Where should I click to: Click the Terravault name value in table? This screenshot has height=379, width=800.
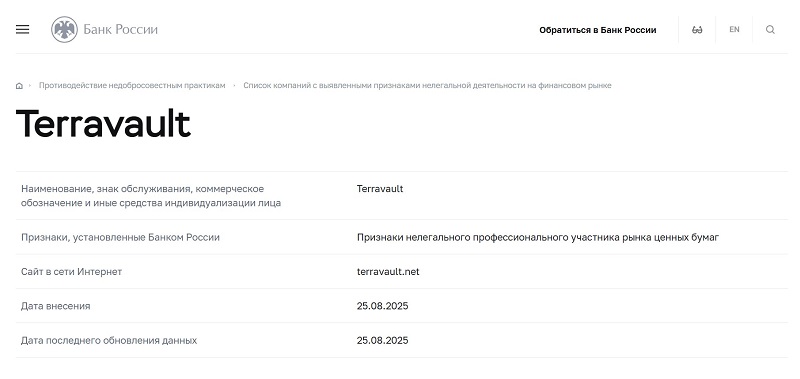coord(380,189)
